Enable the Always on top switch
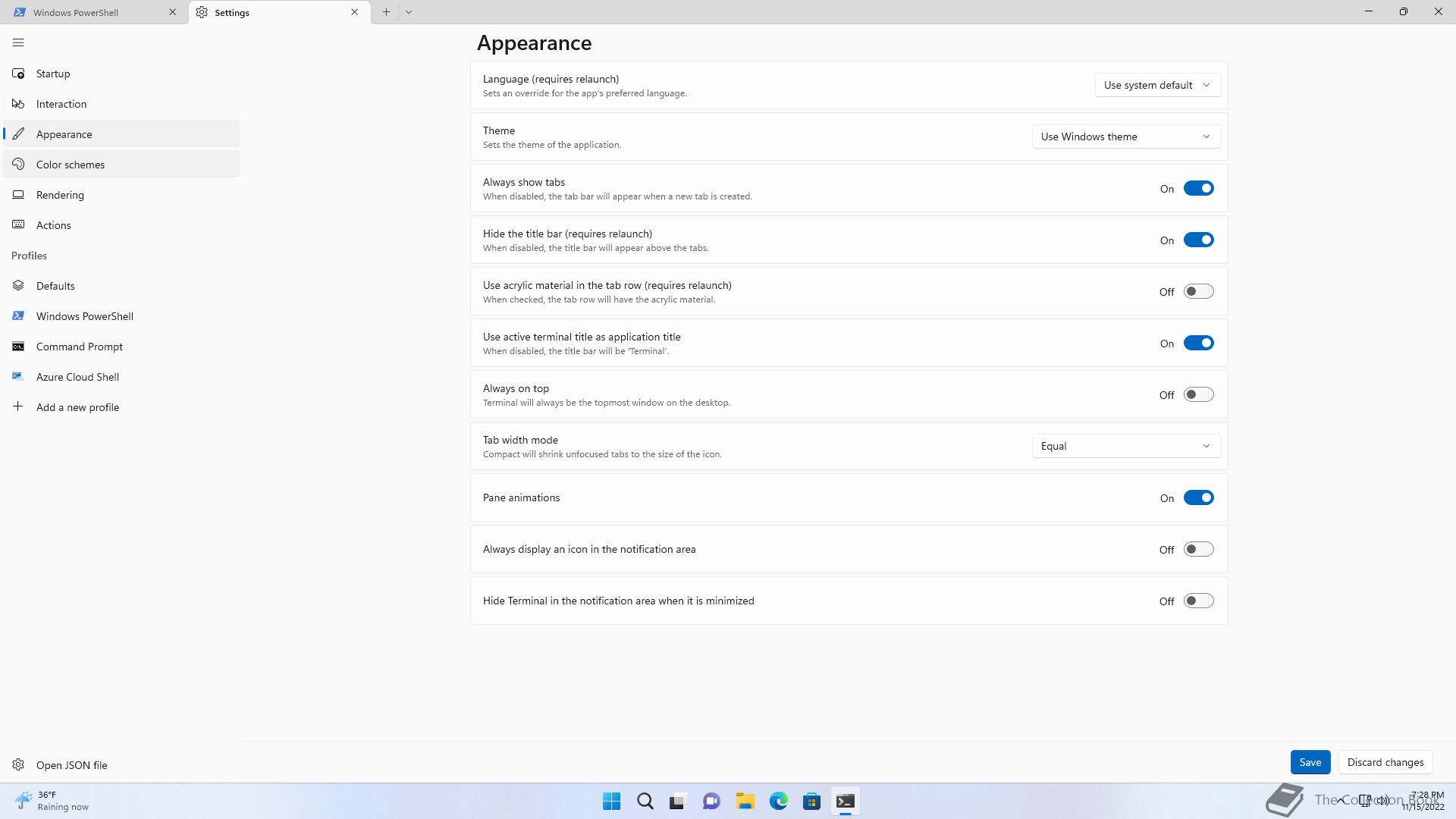The height and width of the screenshot is (819, 1456). click(1198, 394)
